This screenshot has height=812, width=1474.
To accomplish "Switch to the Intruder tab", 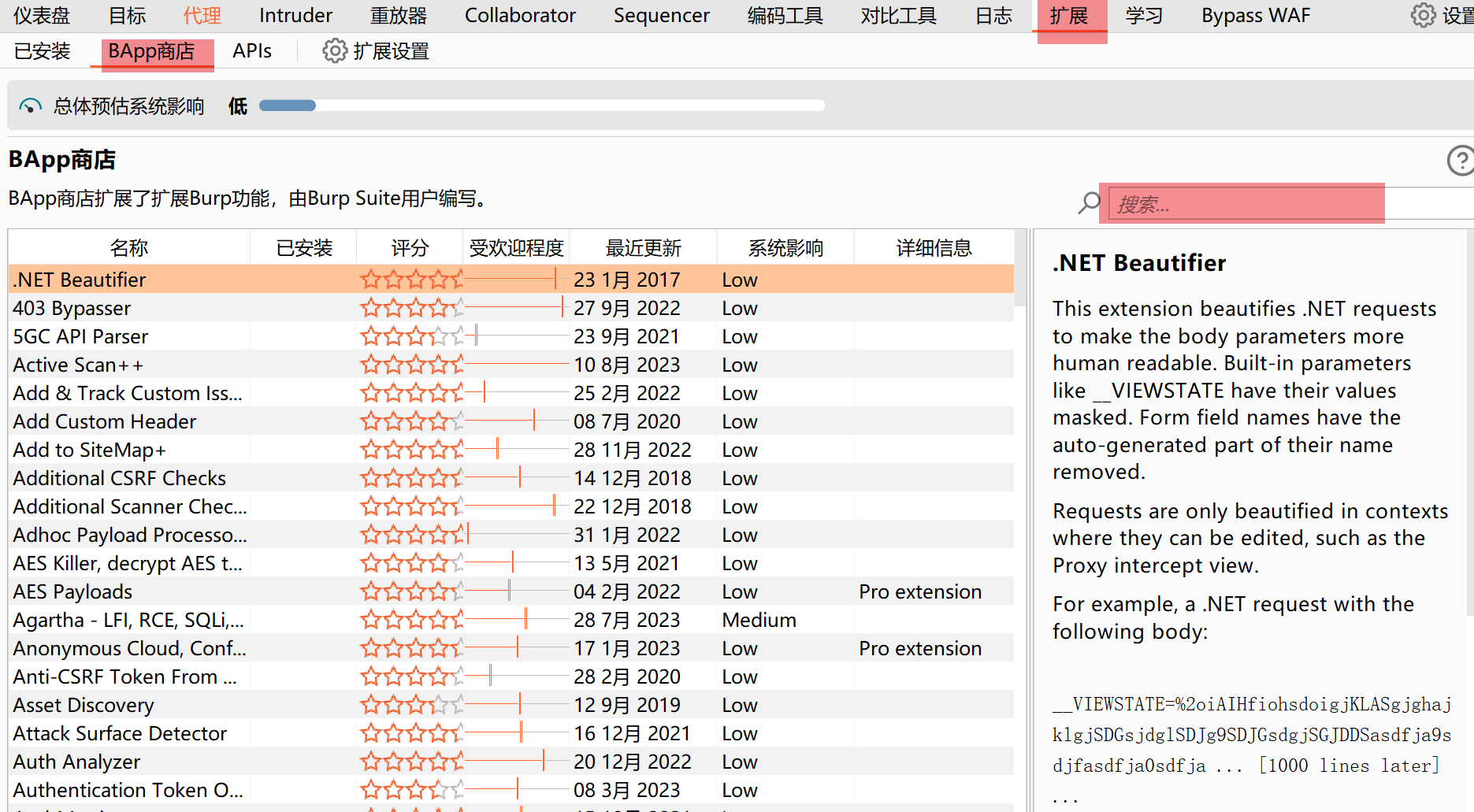I will tap(295, 16).
